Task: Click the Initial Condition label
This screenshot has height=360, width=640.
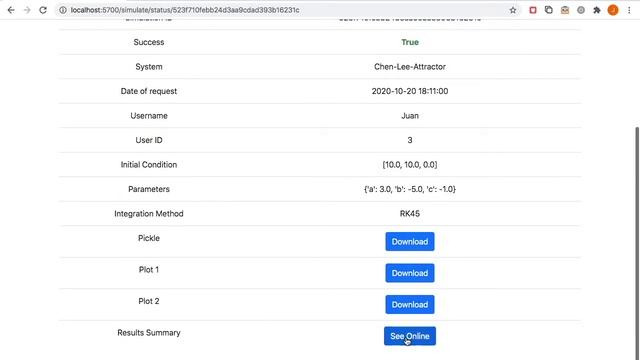Action: click(149, 164)
